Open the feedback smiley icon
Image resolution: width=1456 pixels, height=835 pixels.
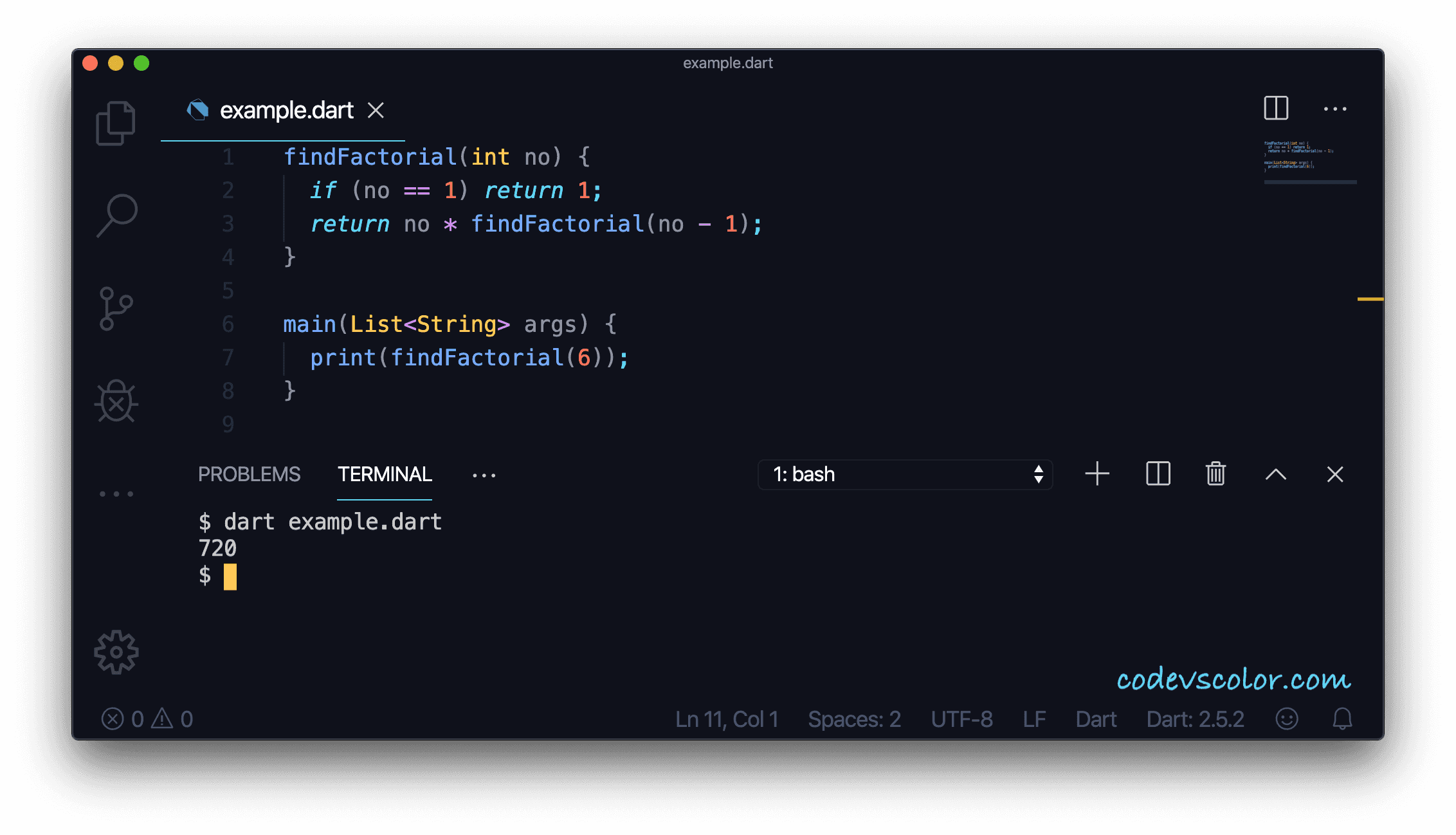(x=1287, y=719)
